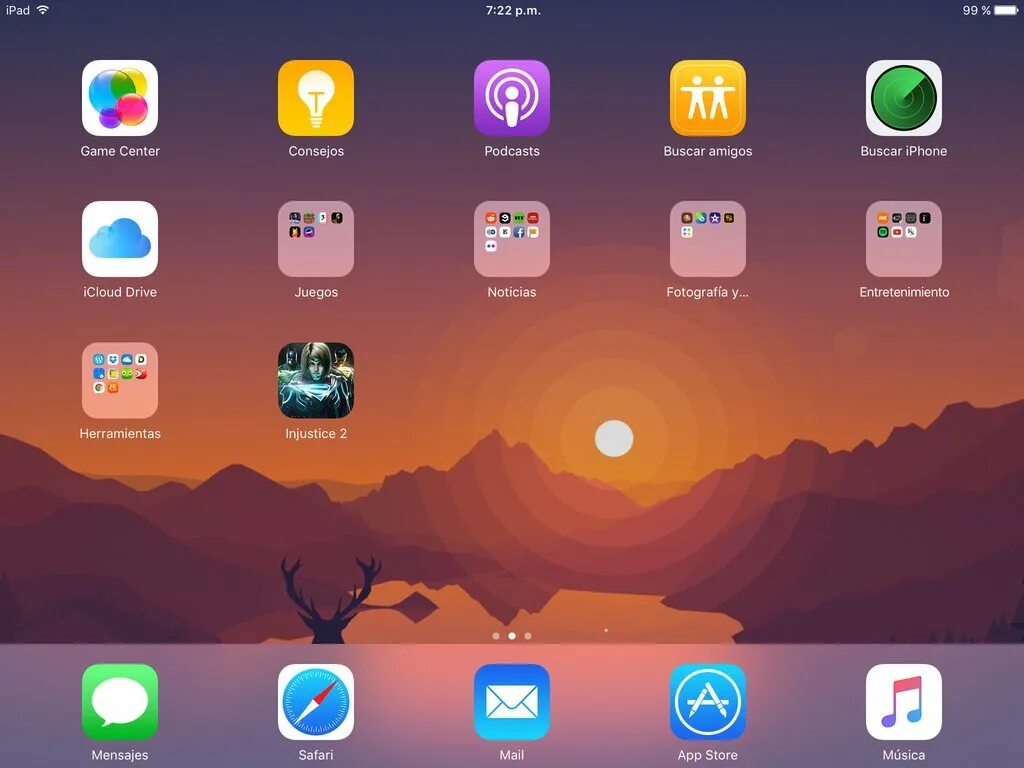
Task: Launch Safari from the dock
Action: coord(315,702)
